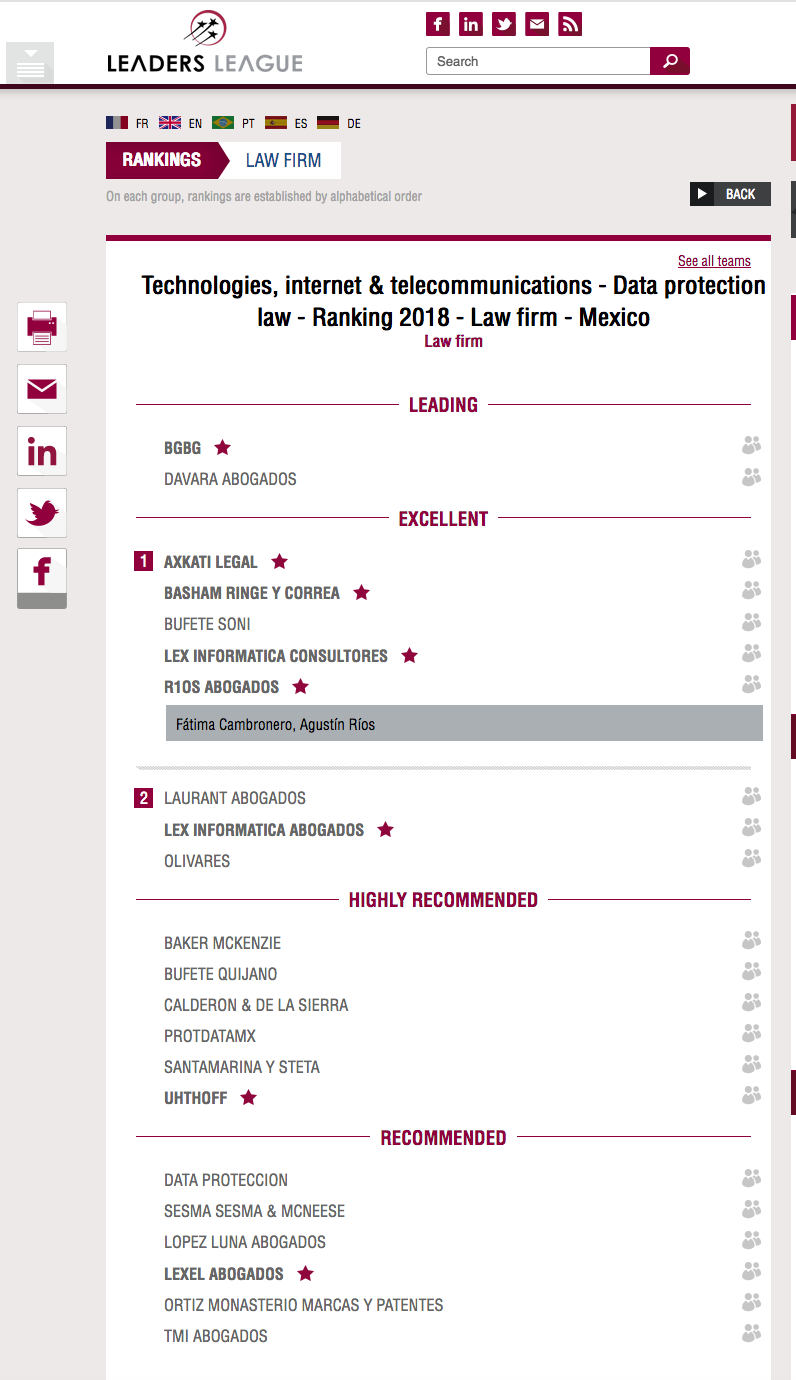Click Ortiz Monasterio Marcas y Patentes entry
This screenshot has height=1380, width=796.
pos(304,1305)
